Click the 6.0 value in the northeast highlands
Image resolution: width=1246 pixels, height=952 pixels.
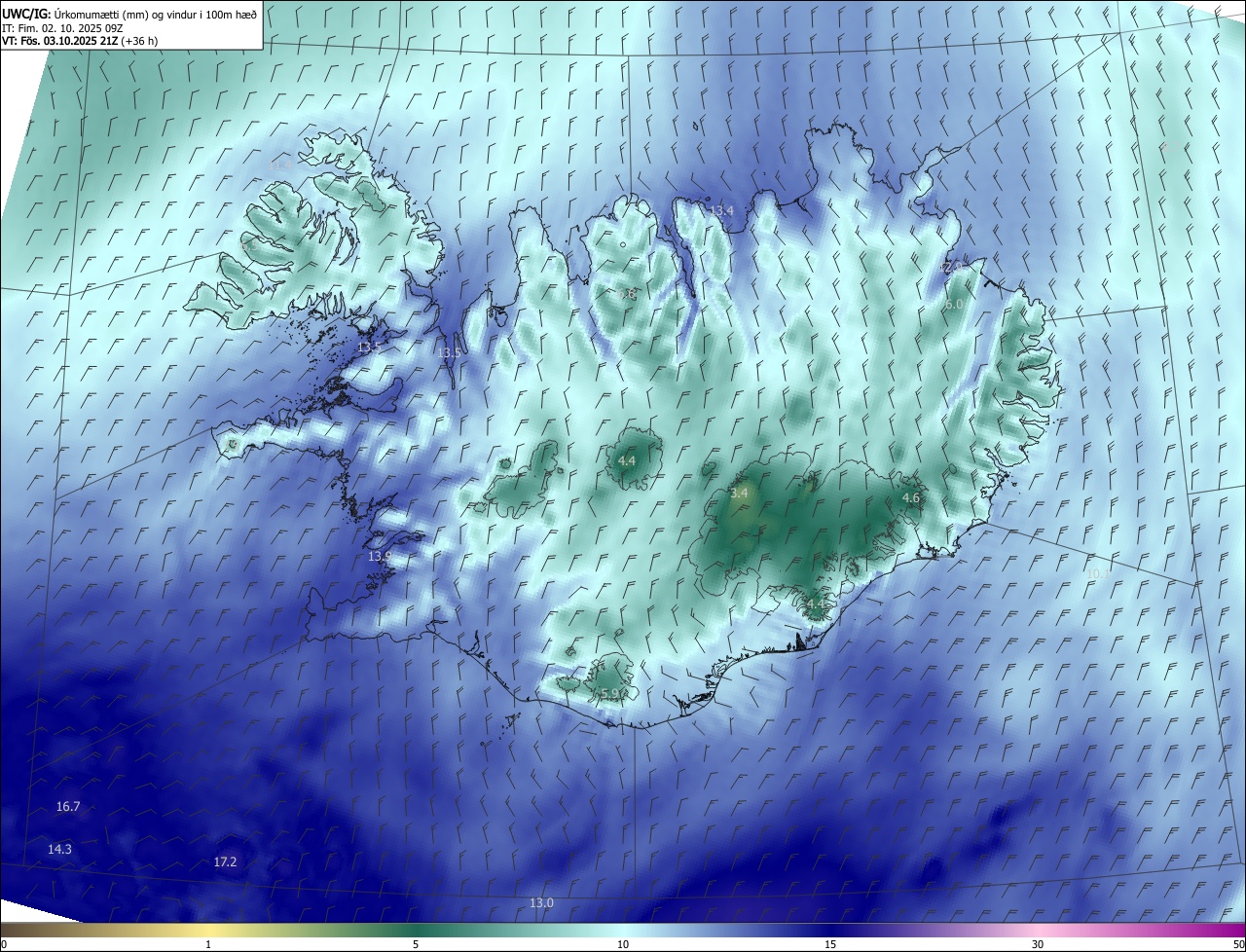(x=954, y=305)
